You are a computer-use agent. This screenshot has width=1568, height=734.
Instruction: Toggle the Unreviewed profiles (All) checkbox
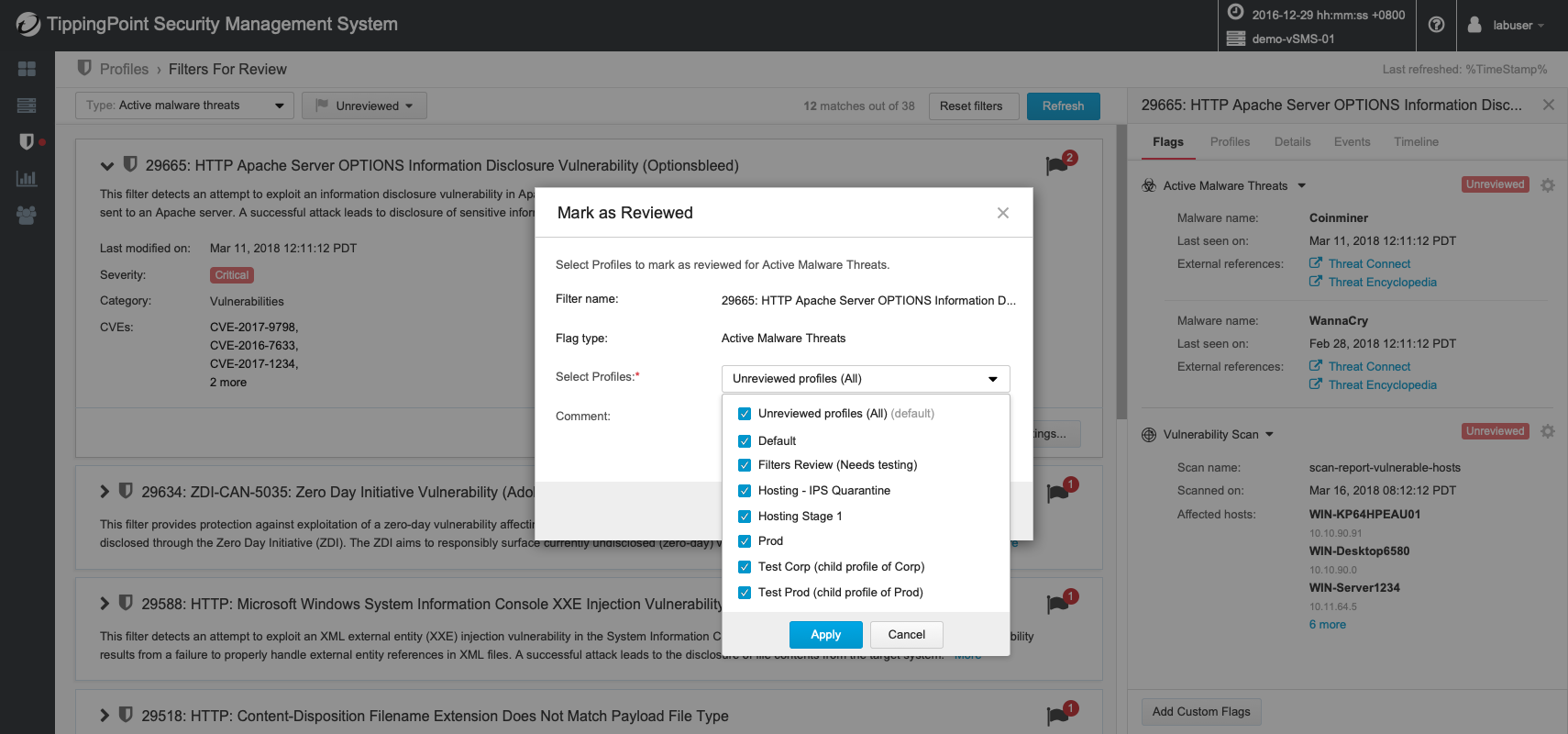coord(745,414)
